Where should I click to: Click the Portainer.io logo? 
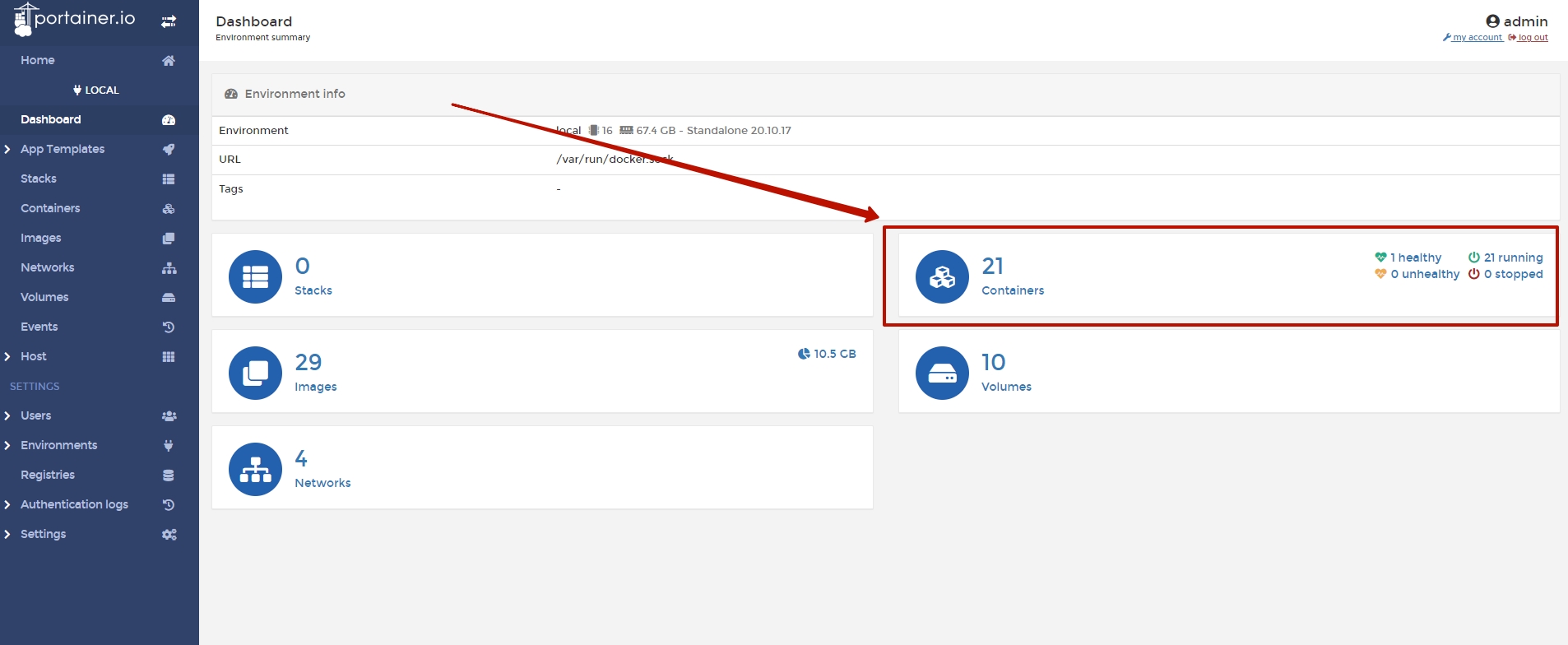[x=75, y=20]
